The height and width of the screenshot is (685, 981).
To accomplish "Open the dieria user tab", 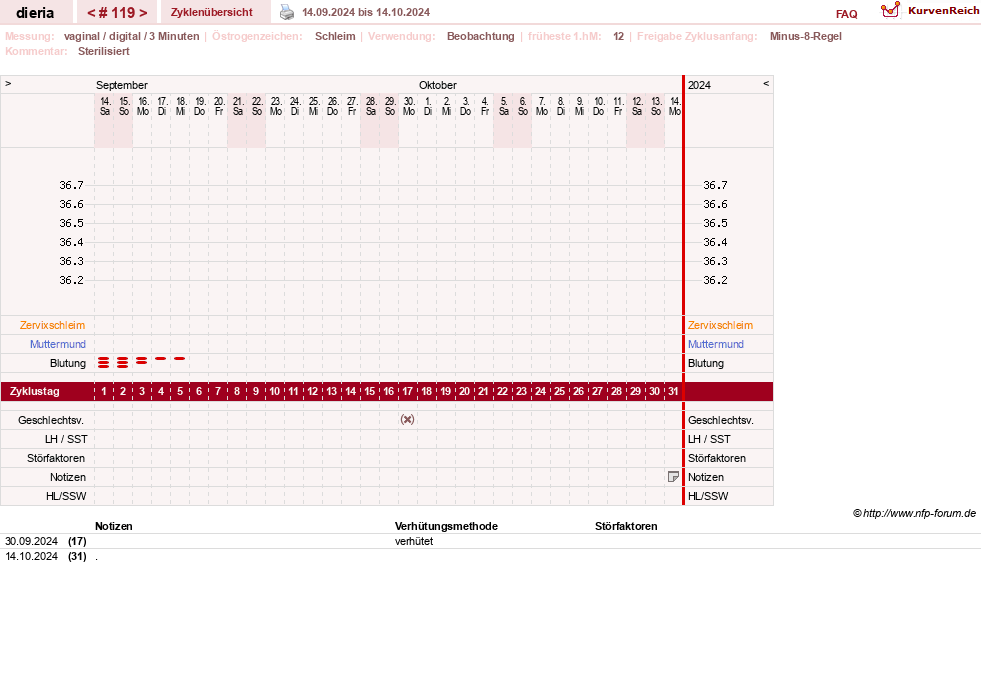I will (35, 13).
